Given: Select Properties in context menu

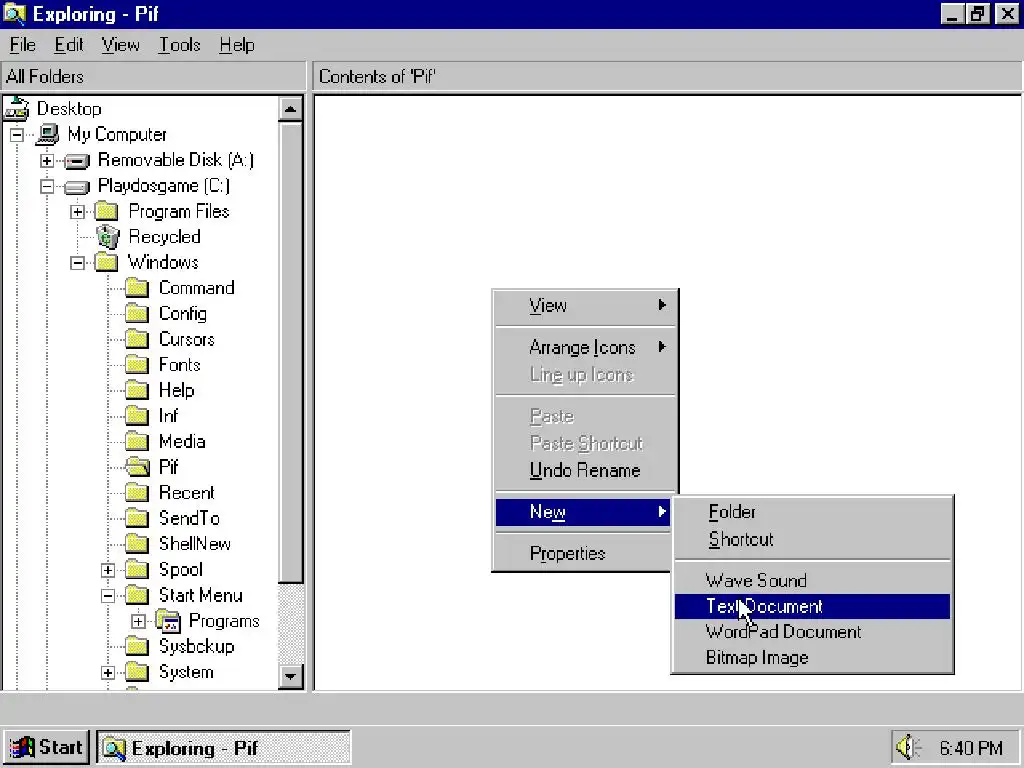Looking at the screenshot, I should (584, 554).
